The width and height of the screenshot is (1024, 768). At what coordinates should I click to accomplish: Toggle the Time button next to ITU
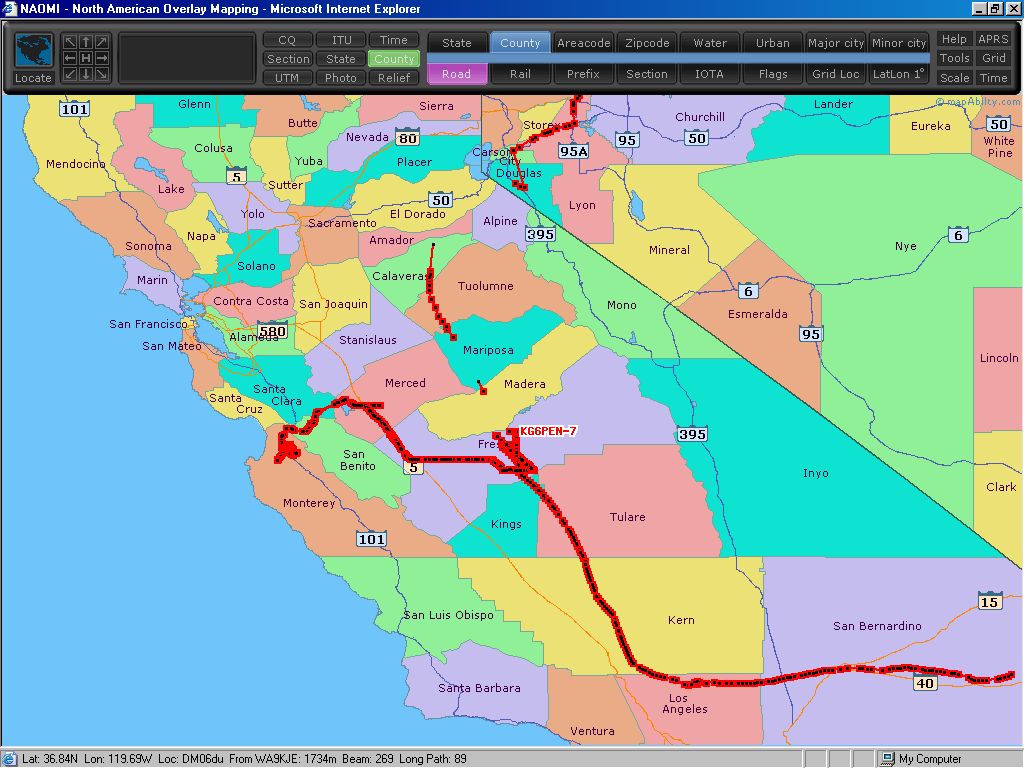pyautogui.click(x=394, y=40)
